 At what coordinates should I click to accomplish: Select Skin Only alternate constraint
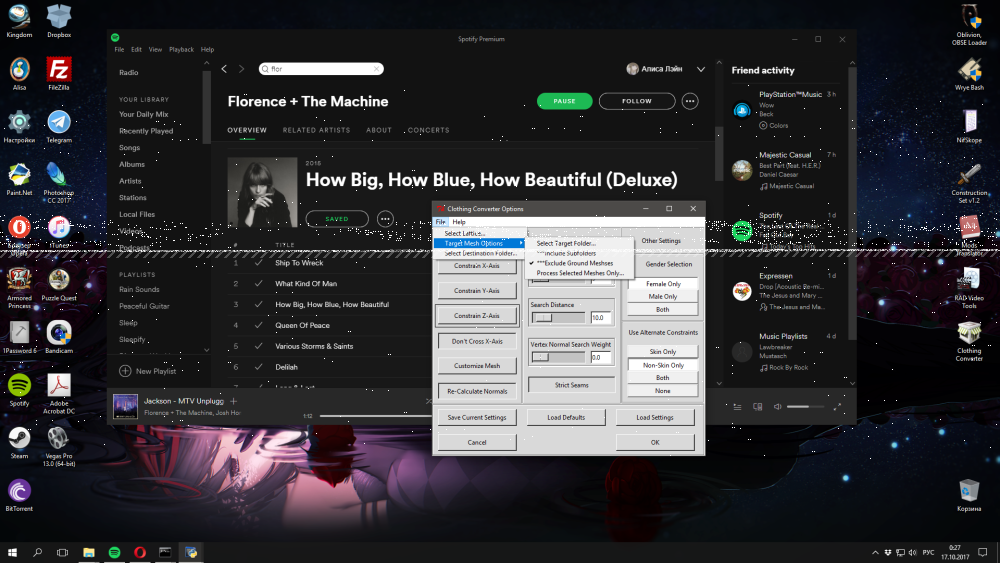coord(663,351)
